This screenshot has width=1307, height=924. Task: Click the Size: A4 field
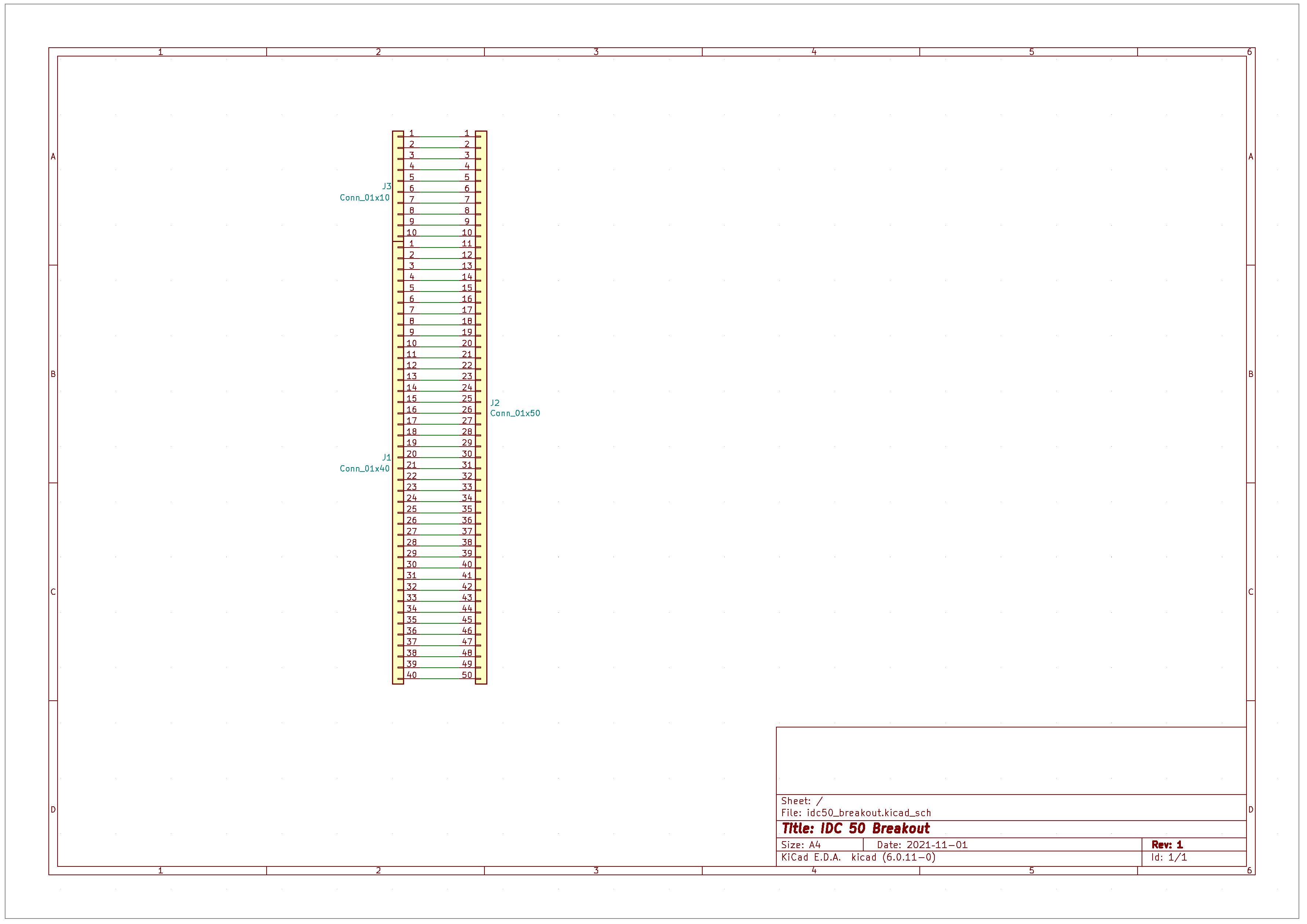click(x=800, y=846)
